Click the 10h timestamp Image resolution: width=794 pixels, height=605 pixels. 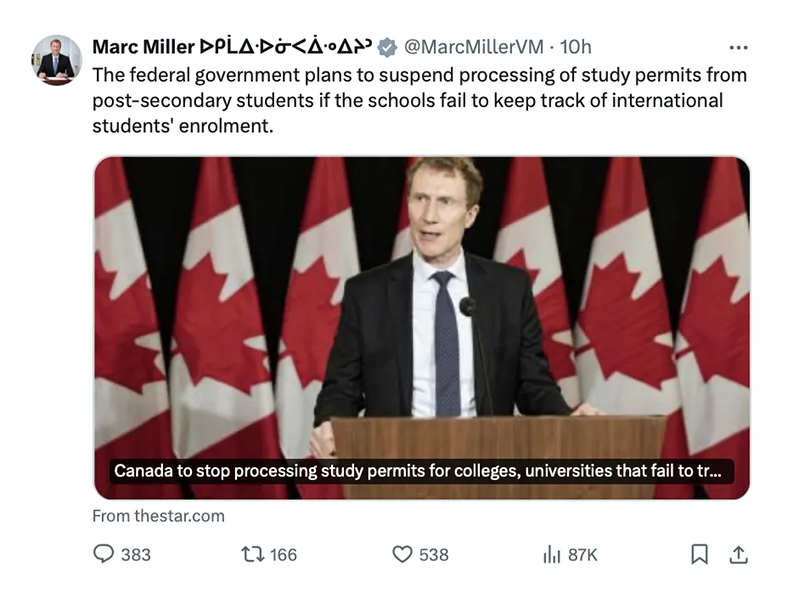576,47
